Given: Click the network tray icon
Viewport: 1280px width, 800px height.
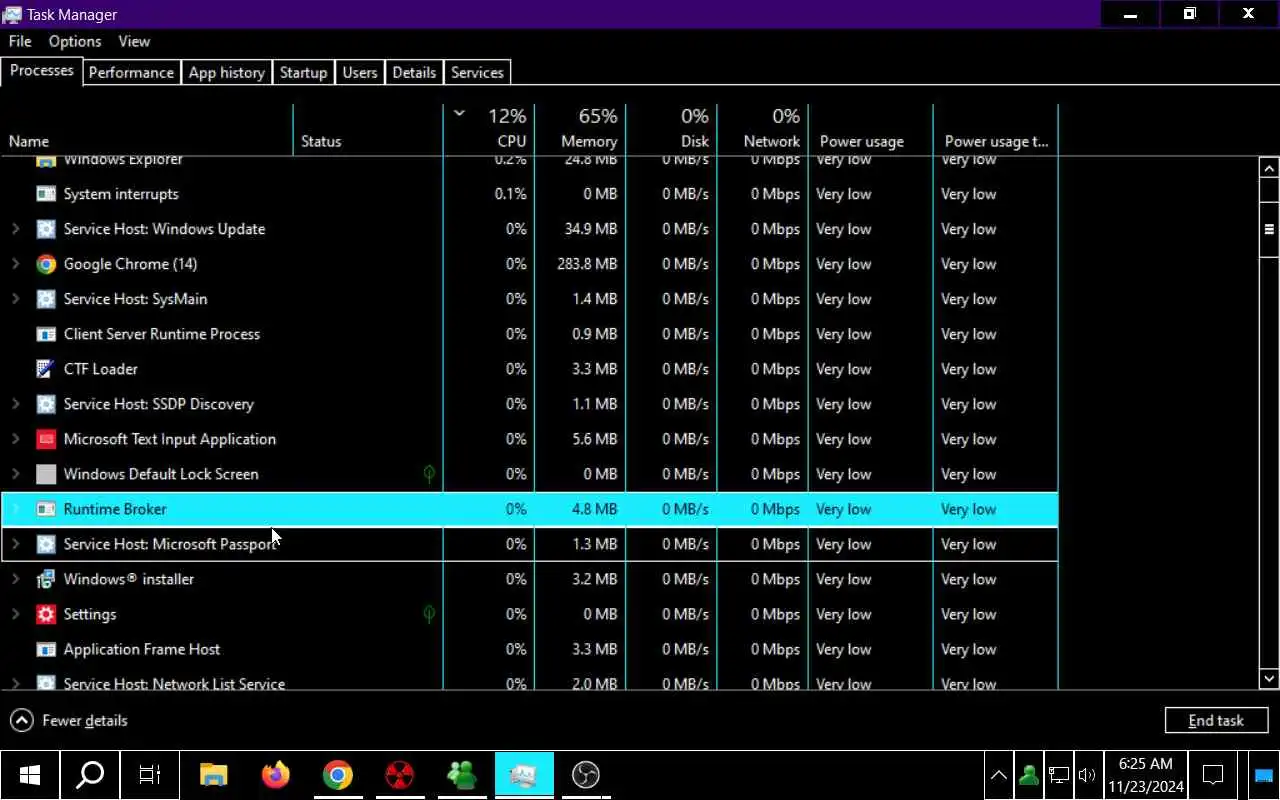Looking at the screenshot, I should pyautogui.click(x=1058, y=775).
